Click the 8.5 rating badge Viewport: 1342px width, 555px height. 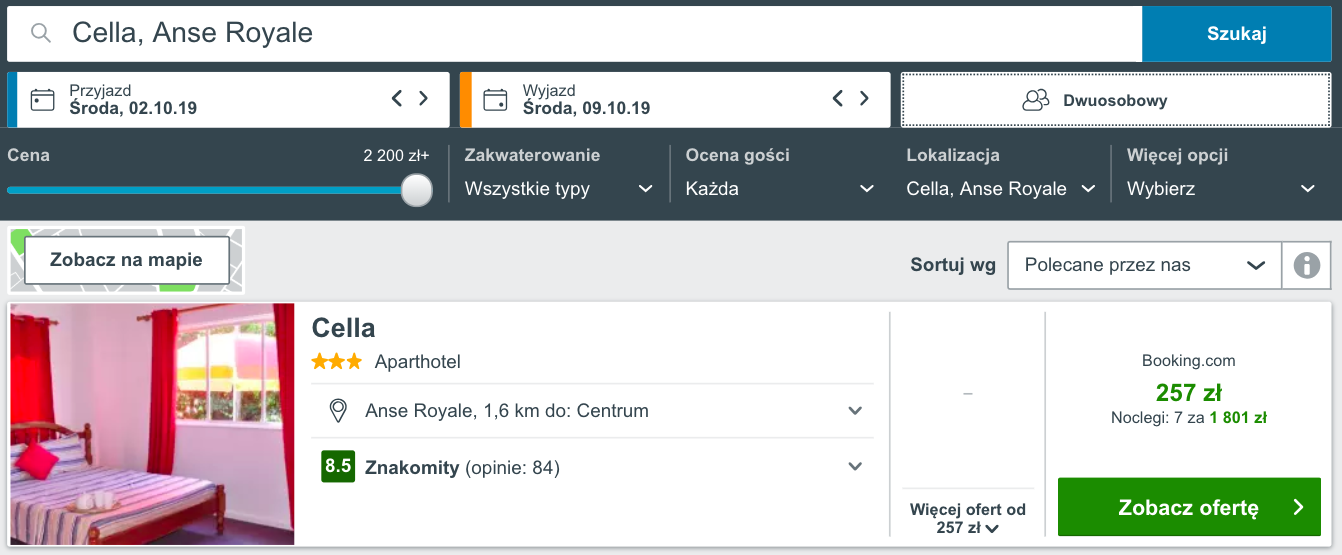(x=338, y=466)
